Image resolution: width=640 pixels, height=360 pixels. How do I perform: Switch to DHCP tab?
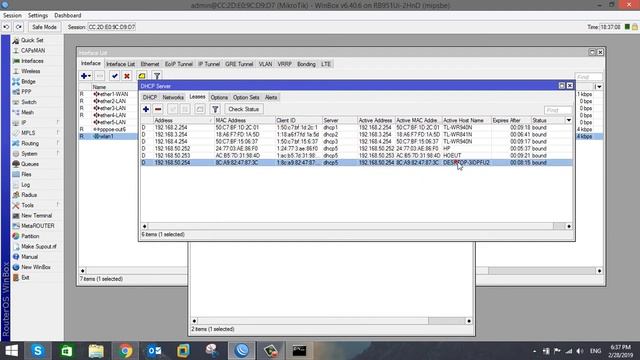coord(150,98)
